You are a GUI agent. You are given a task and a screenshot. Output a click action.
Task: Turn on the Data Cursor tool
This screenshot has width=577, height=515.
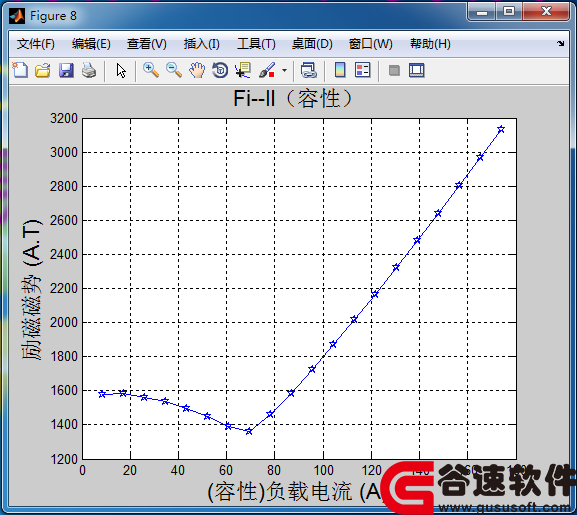[243, 70]
